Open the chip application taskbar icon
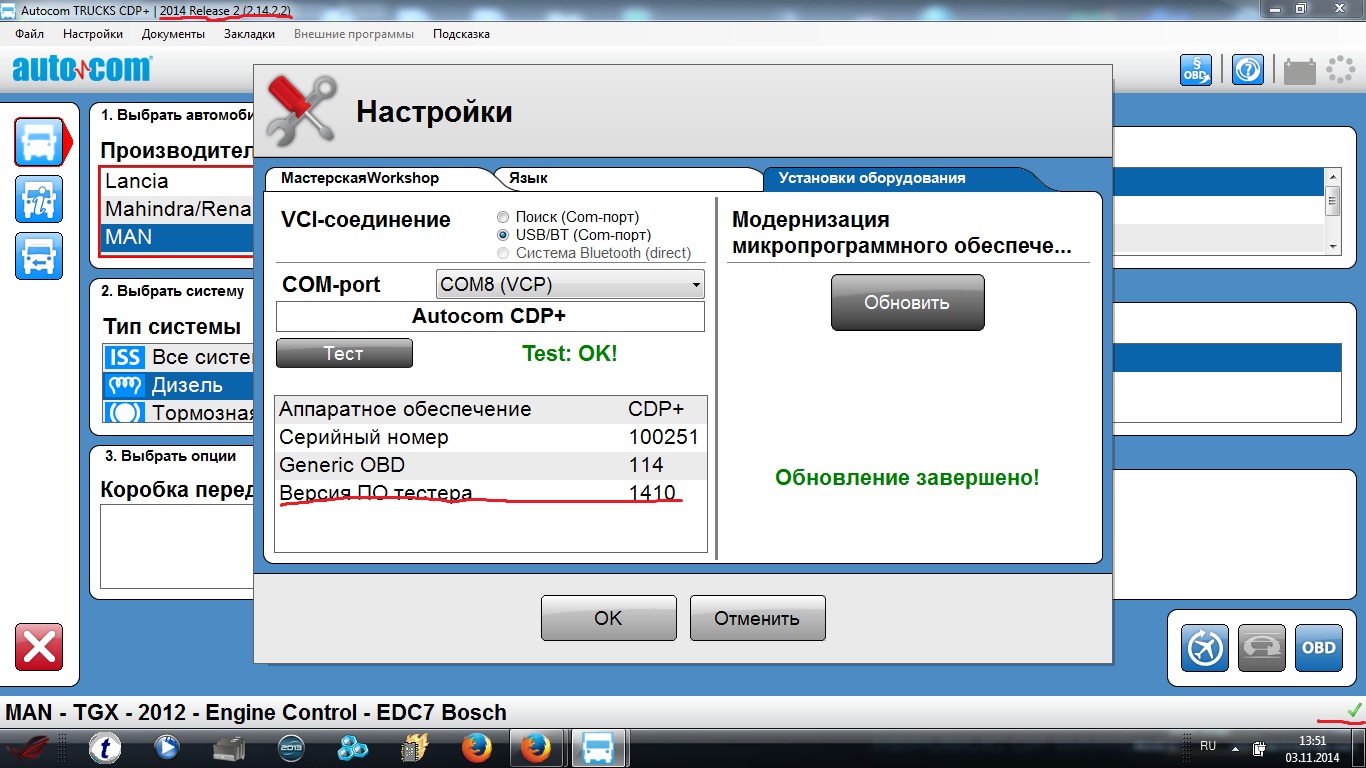 point(415,748)
